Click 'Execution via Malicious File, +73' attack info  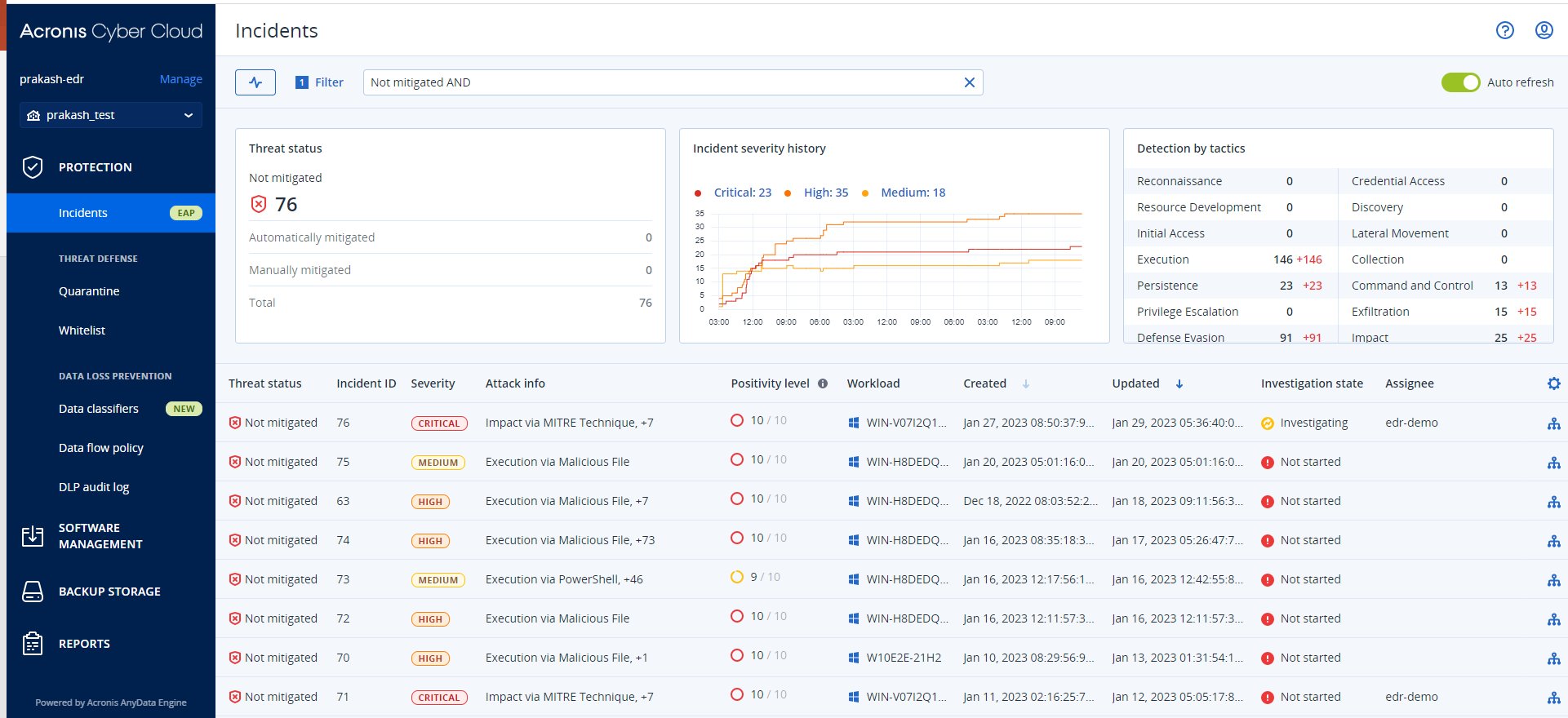pos(570,540)
